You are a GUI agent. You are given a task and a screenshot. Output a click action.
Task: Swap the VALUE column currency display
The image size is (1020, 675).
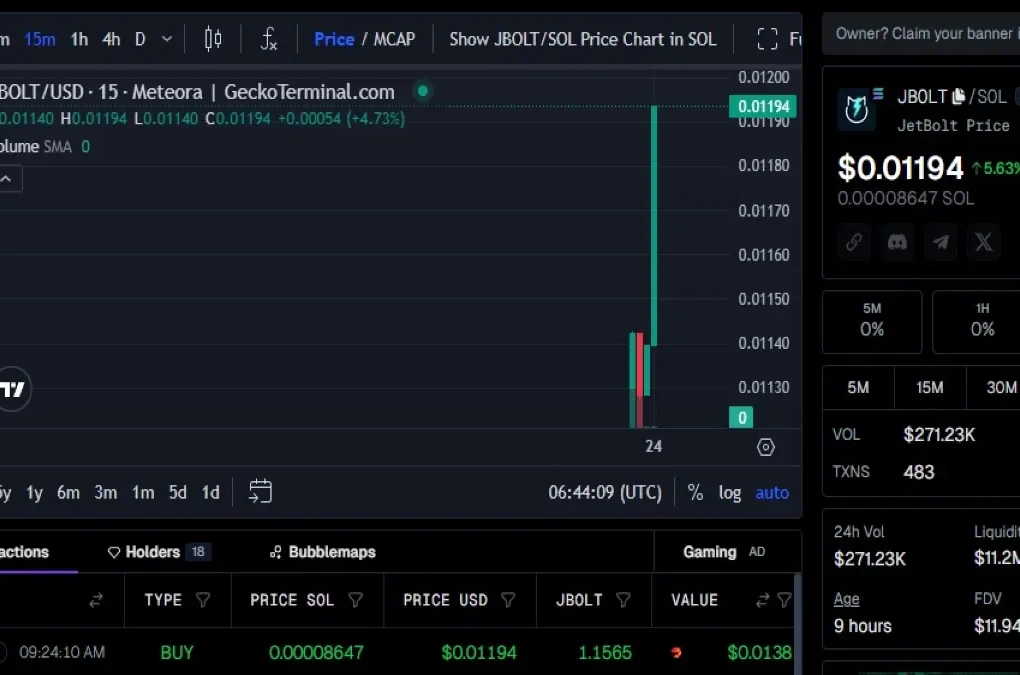(x=762, y=600)
